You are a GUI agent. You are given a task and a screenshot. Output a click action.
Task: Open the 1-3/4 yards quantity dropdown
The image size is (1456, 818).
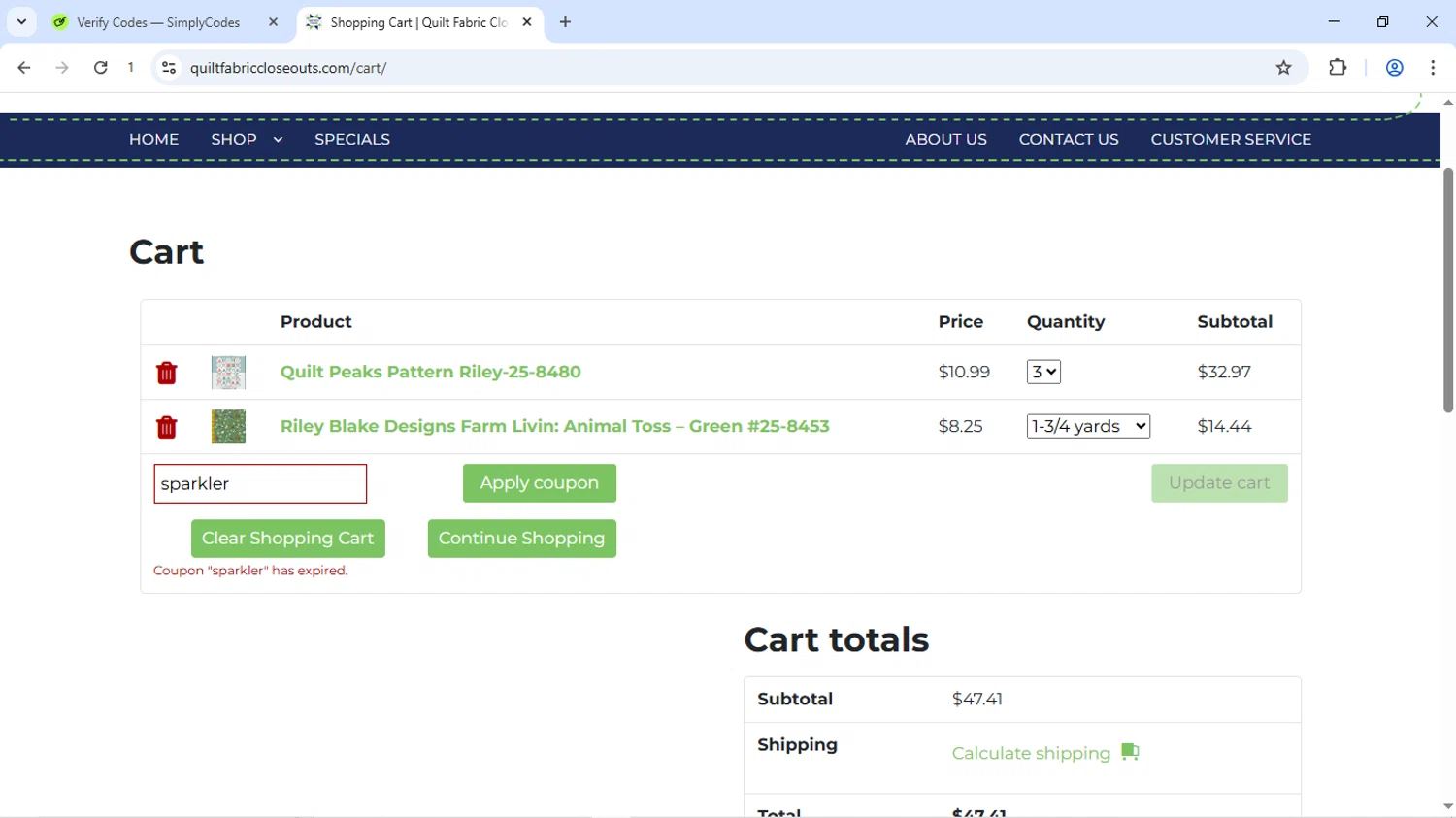1088,426
